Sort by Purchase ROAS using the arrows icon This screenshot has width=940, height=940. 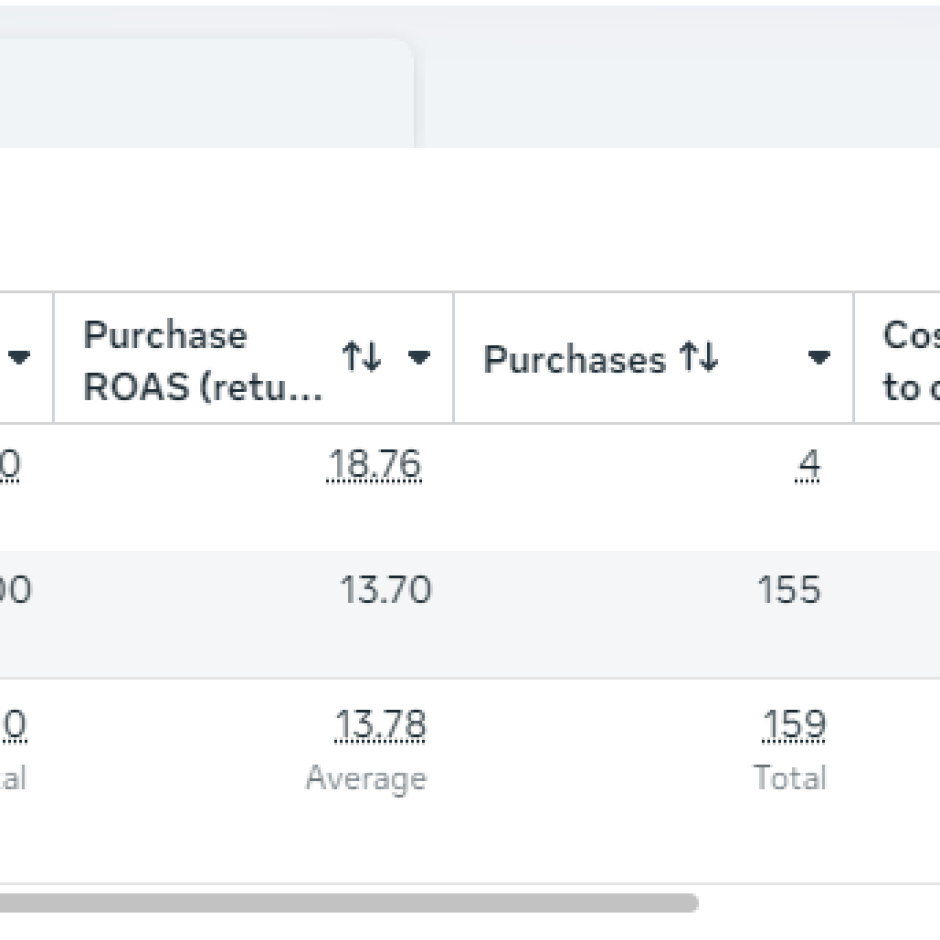point(361,356)
